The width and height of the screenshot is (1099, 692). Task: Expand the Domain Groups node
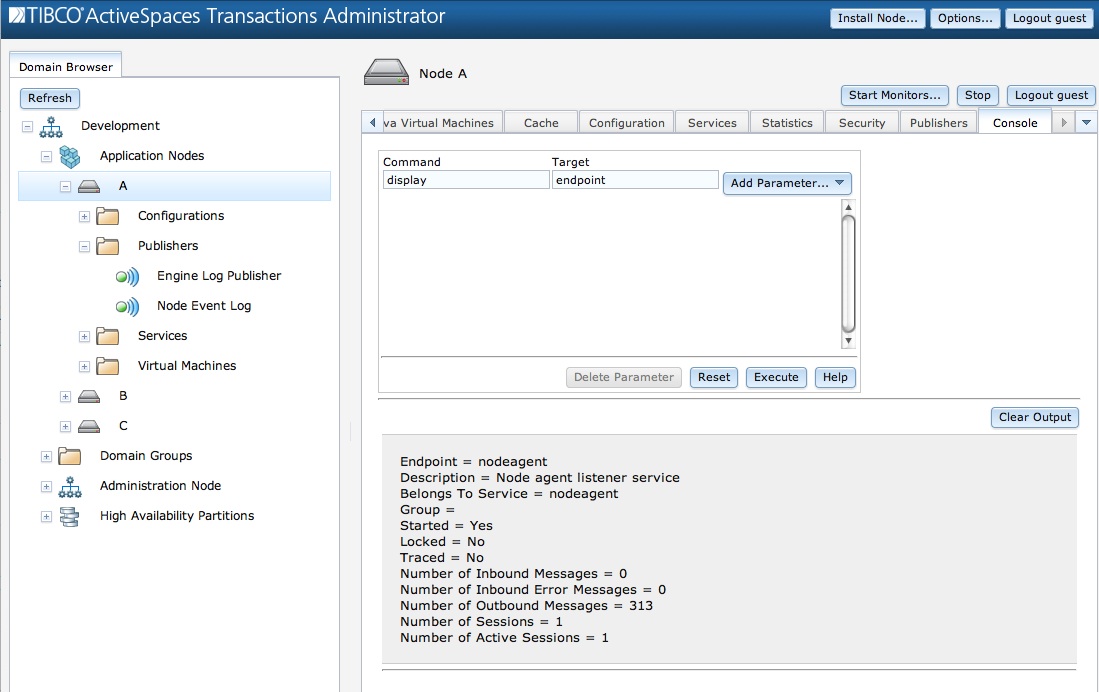pos(46,457)
